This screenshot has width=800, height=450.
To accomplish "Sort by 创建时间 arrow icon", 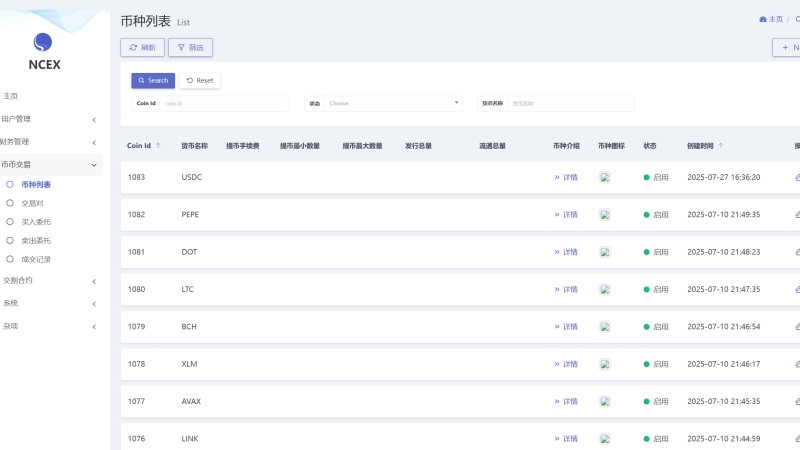I will 720,145.
